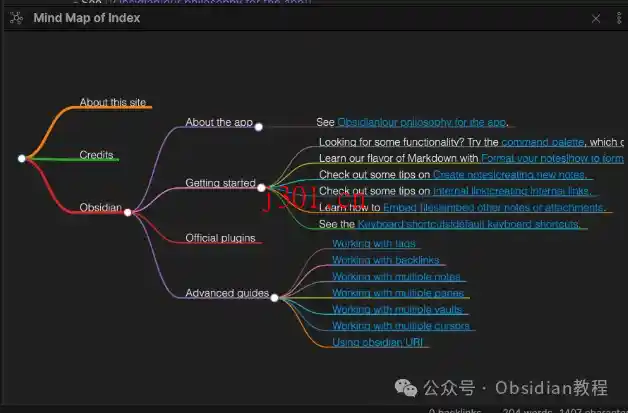Select the Obsidian node label

coord(100,207)
